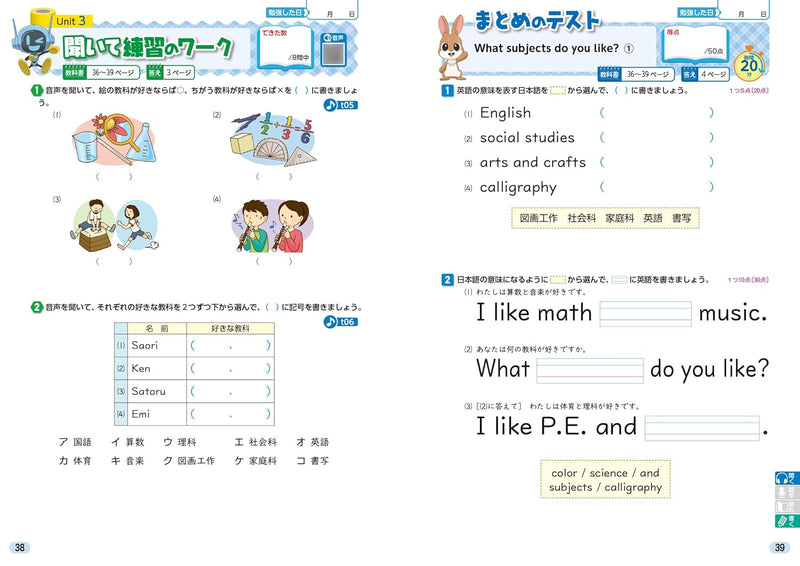Click the 答え 3ページ badge
This screenshot has width=800, height=566.
(170, 72)
